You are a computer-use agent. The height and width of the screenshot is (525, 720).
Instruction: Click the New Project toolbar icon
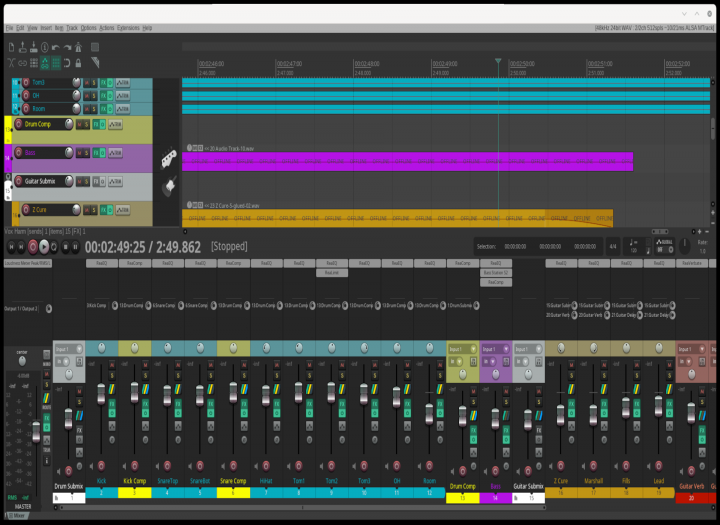(x=9, y=46)
